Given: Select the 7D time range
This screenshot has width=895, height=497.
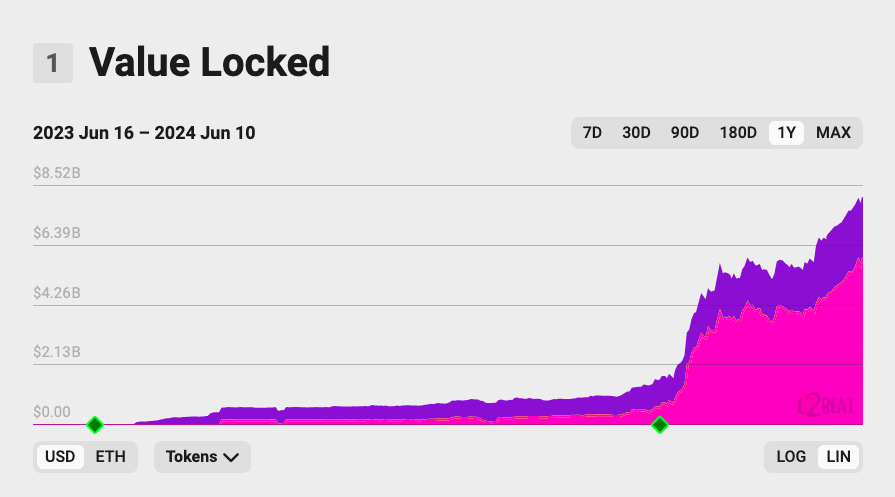Looking at the screenshot, I should point(592,133).
